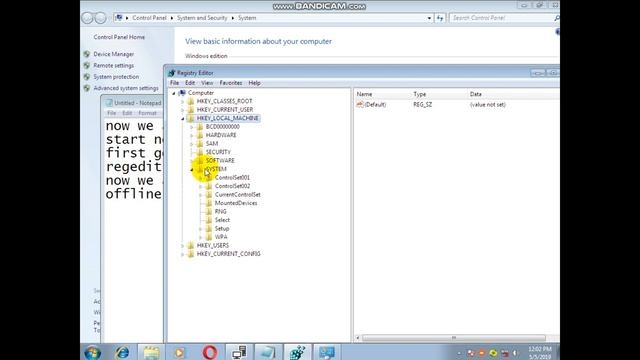This screenshot has height=360, width=640.
Task: Select the SECURITY key label
Action: 218,152
